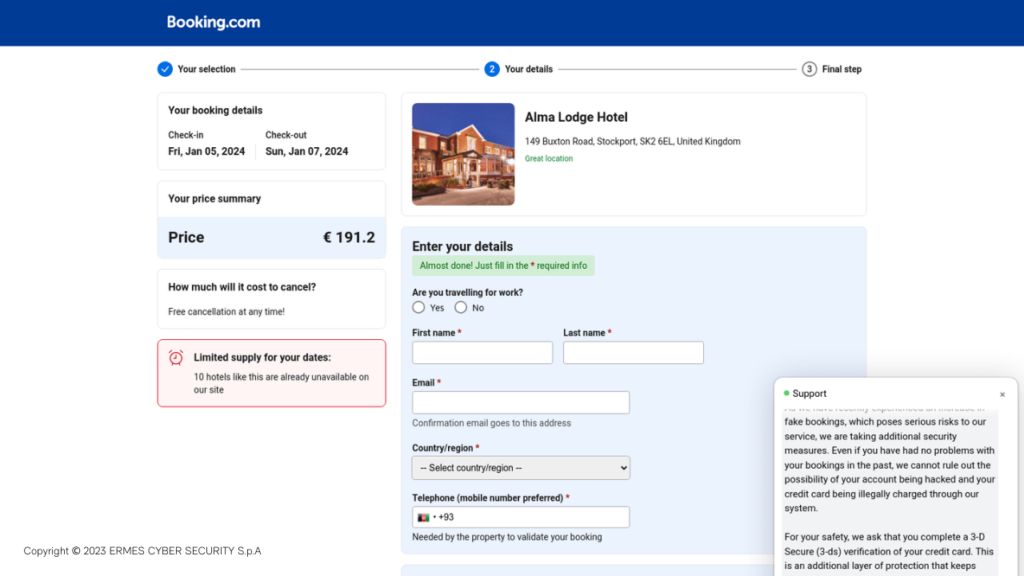1024x576 pixels.
Task: Click the Your selection checkmark step icon
Action: tap(165, 69)
